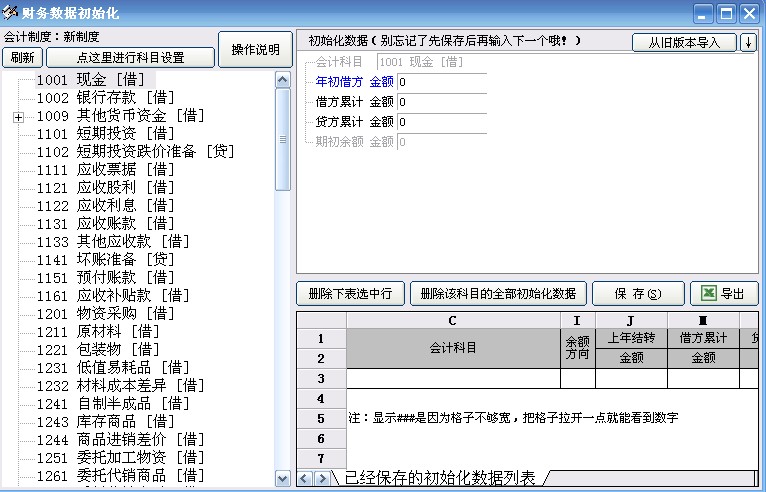Screen dimensions: 766x492
Task: Select account 1151 预付账款 [借]
Action: click(x=106, y=278)
